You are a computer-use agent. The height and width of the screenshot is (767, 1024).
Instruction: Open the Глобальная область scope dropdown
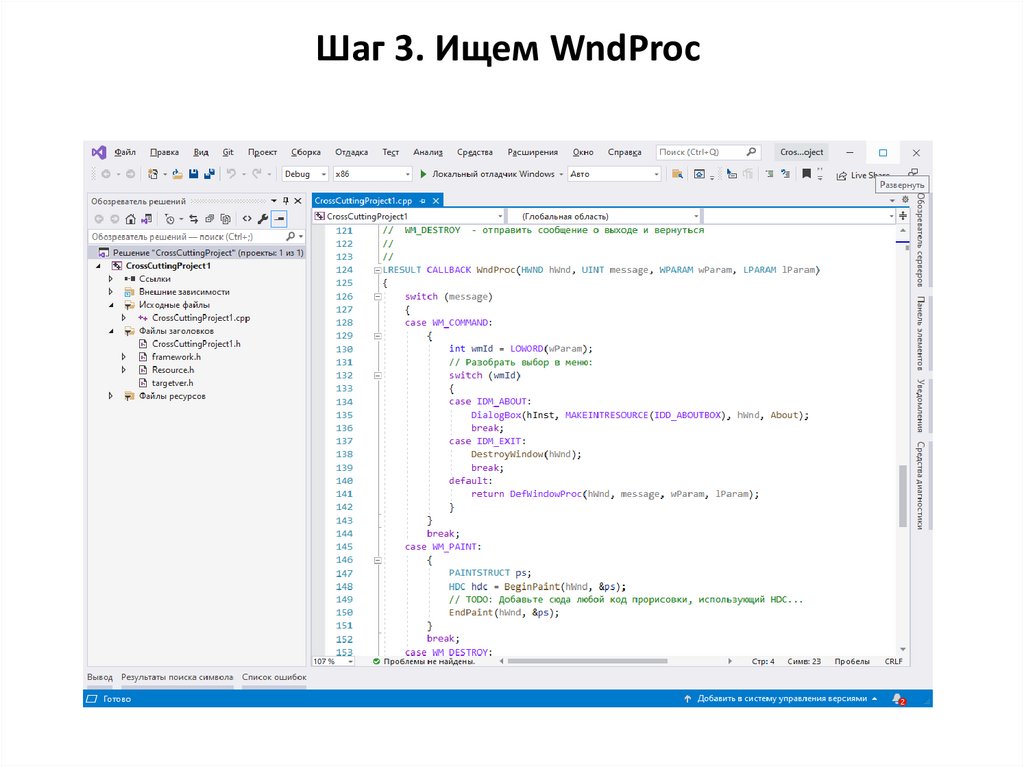[x=605, y=216]
